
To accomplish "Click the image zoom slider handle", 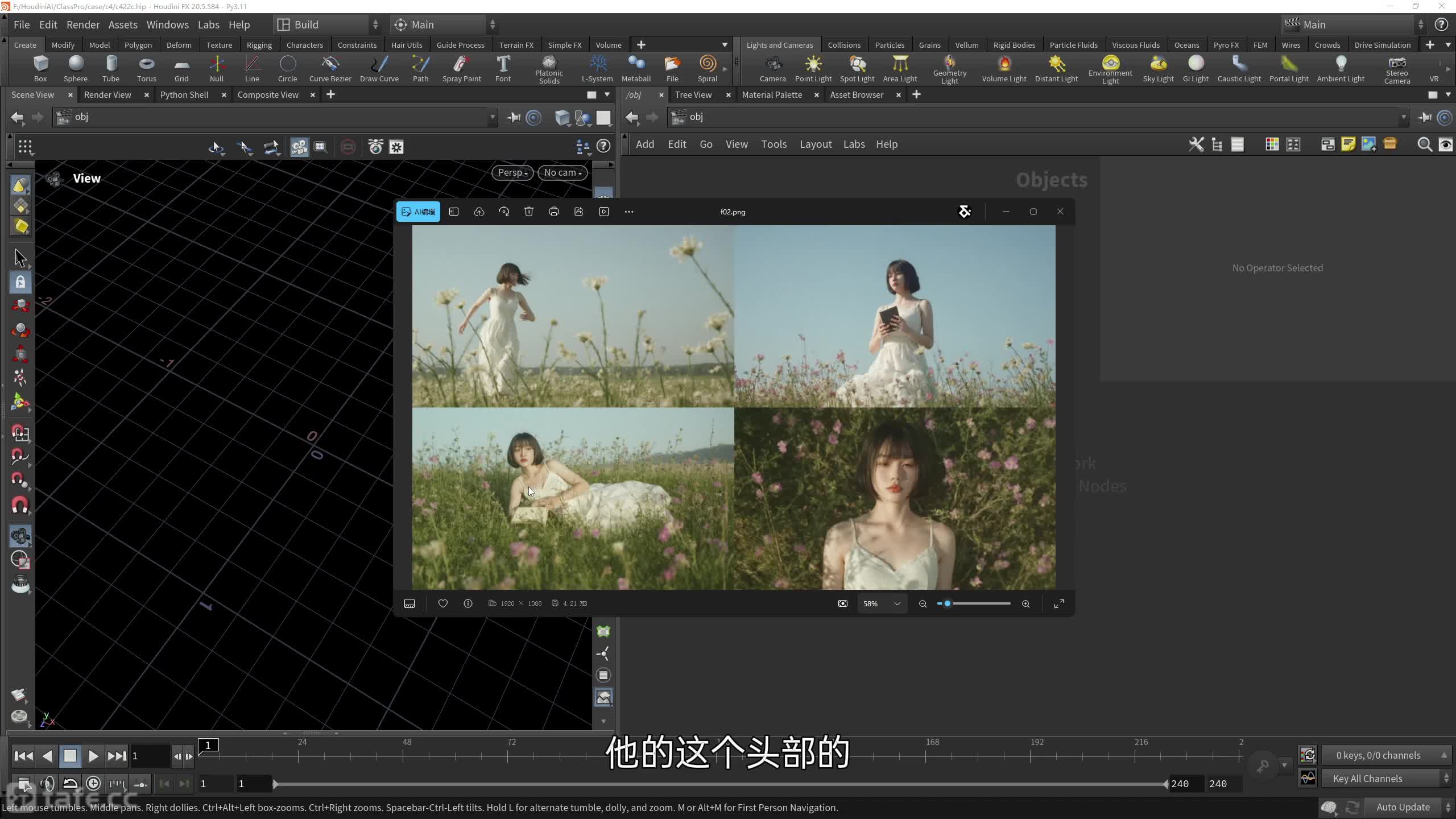I will click(948, 603).
